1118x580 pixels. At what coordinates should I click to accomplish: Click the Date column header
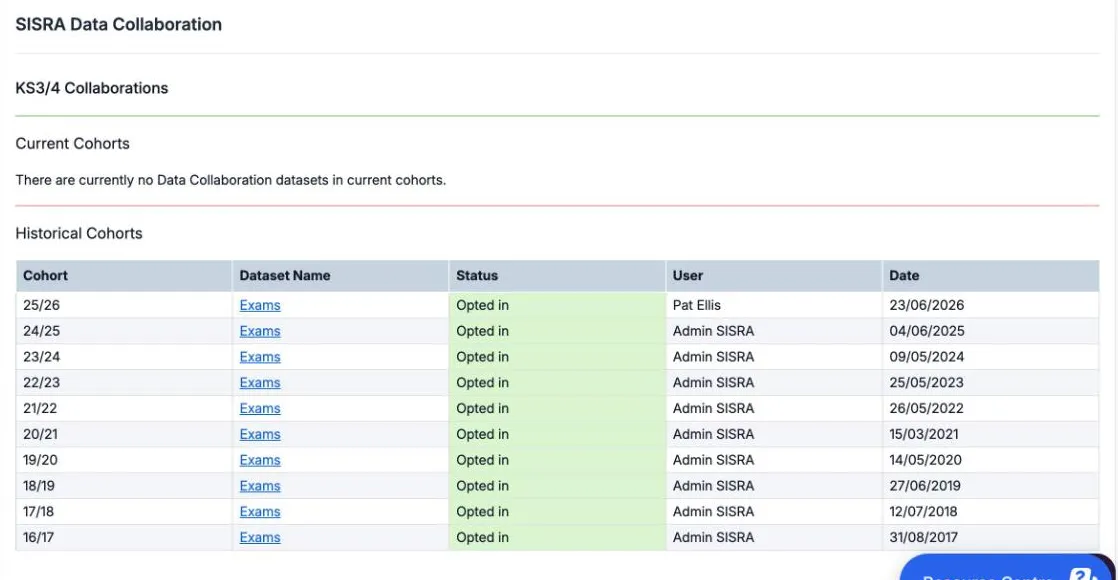(990, 275)
